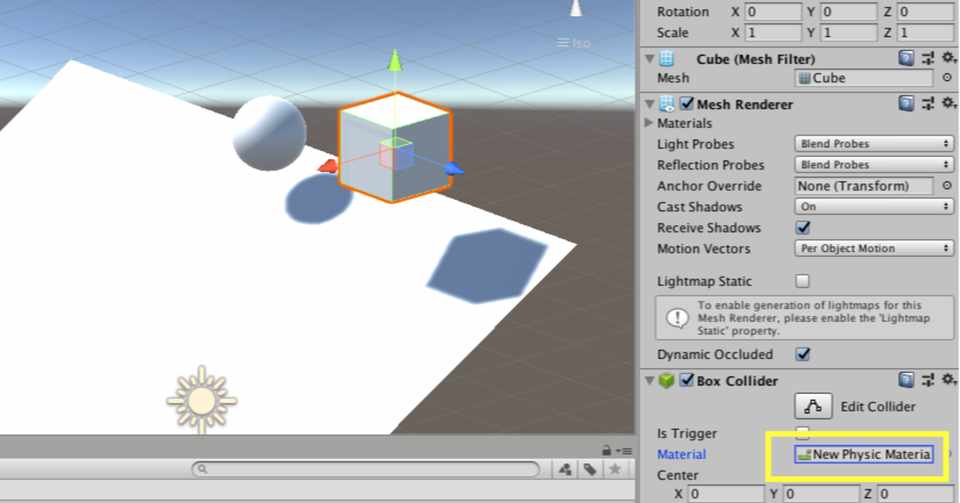
Task: Collapse the Mesh Renderer component
Action: (650, 104)
